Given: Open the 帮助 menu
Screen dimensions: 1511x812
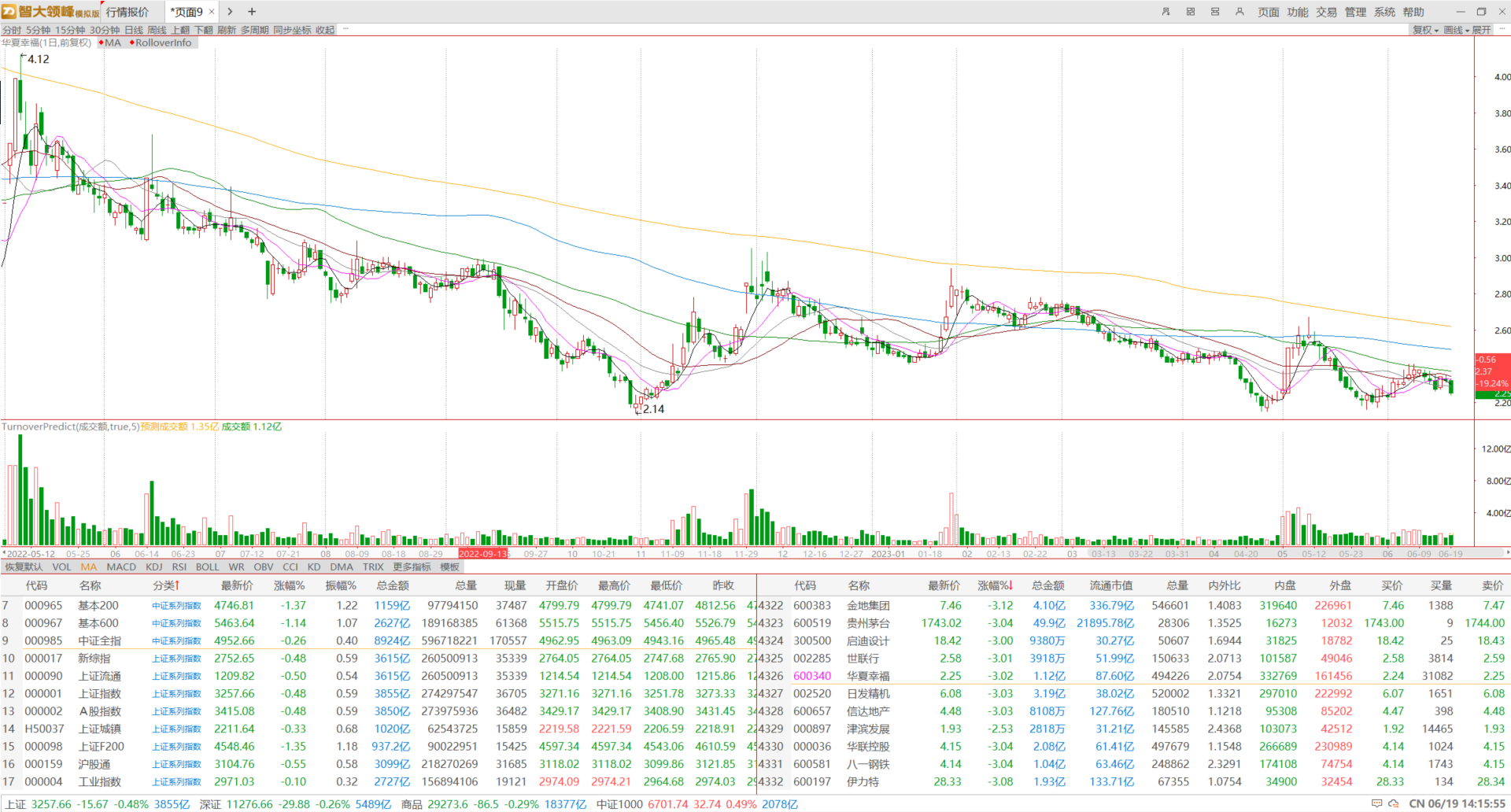Looking at the screenshot, I should click(1413, 12).
